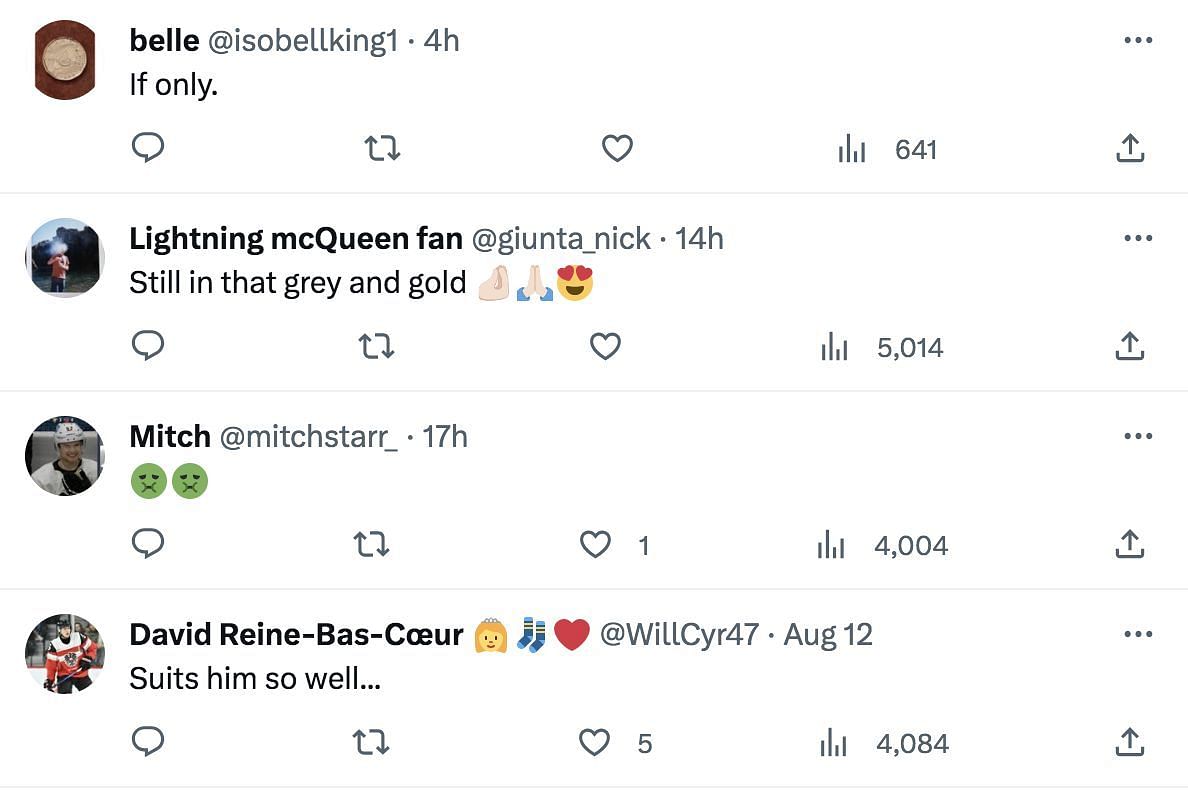Image resolution: width=1188 pixels, height=790 pixels.
Task: Open the Aug 12 tweet timestamp
Action: tap(828, 635)
